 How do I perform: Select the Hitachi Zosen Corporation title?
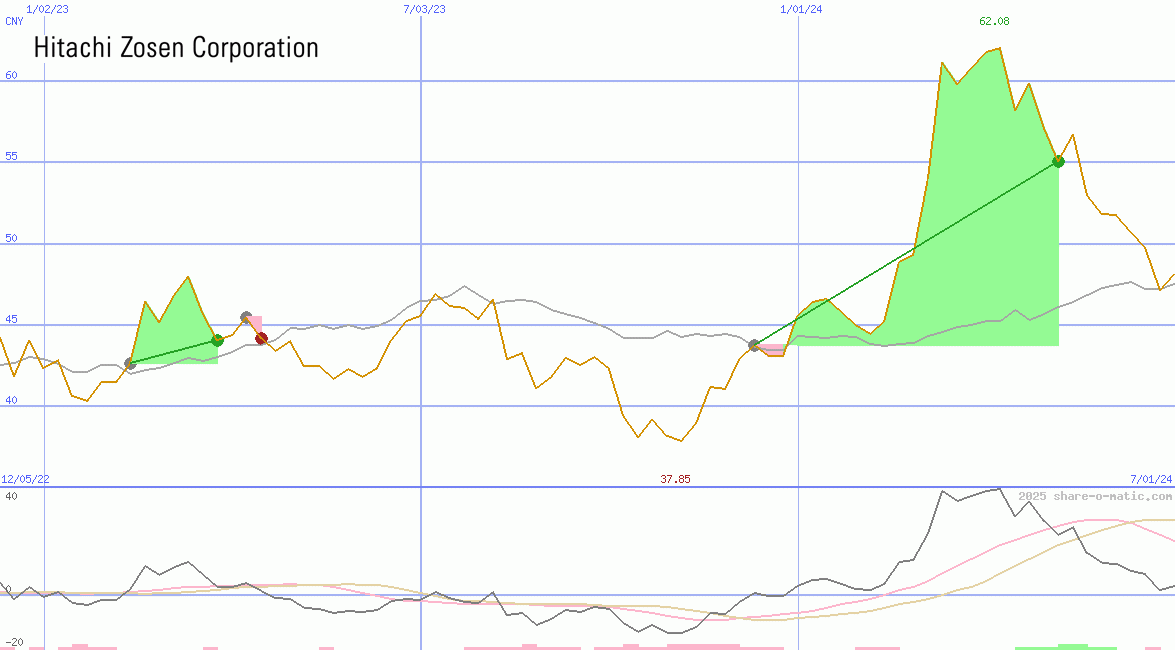coord(176,47)
